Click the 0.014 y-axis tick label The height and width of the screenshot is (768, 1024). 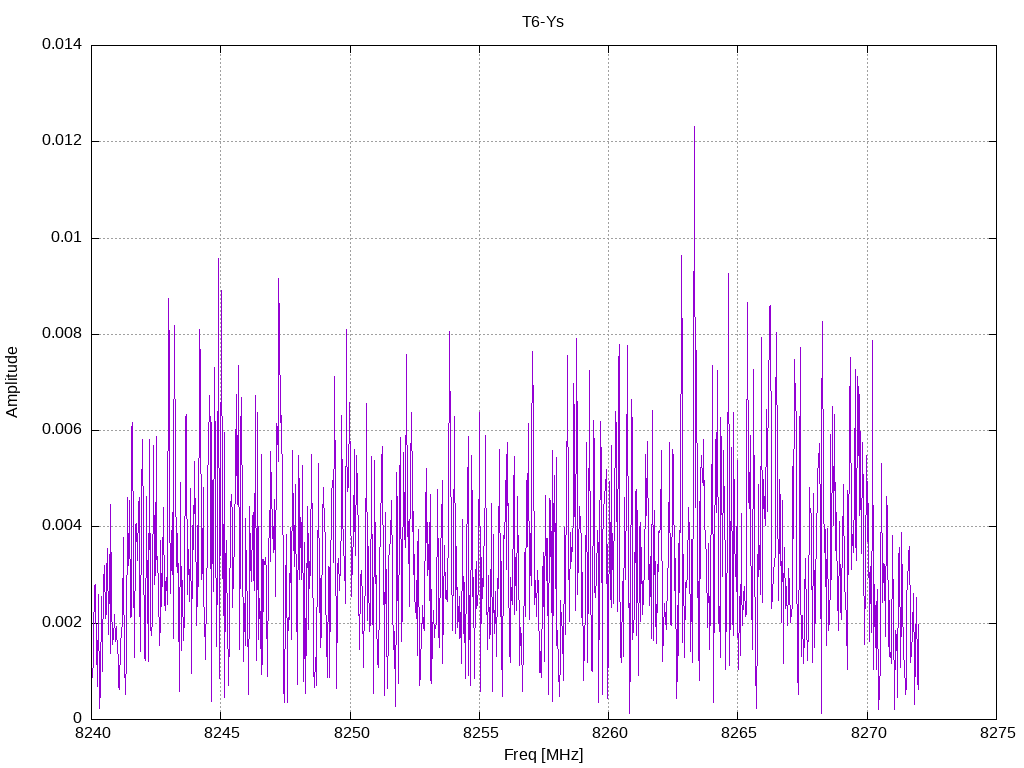[62, 44]
